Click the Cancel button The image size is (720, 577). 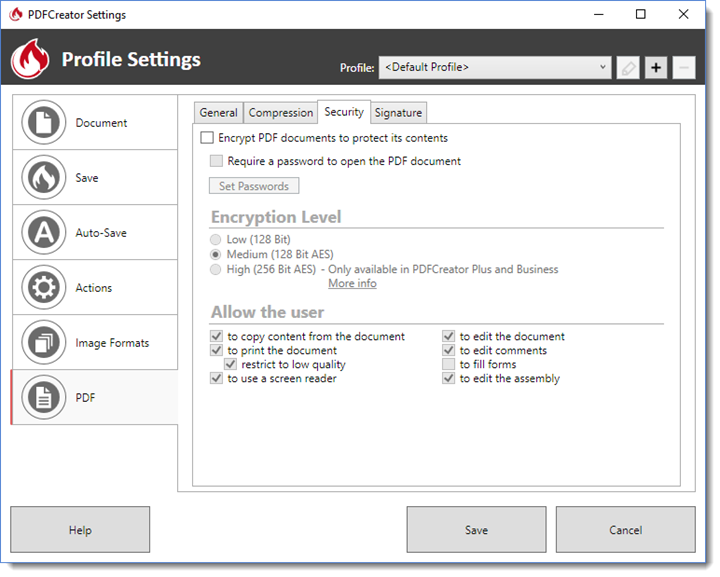(x=625, y=530)
